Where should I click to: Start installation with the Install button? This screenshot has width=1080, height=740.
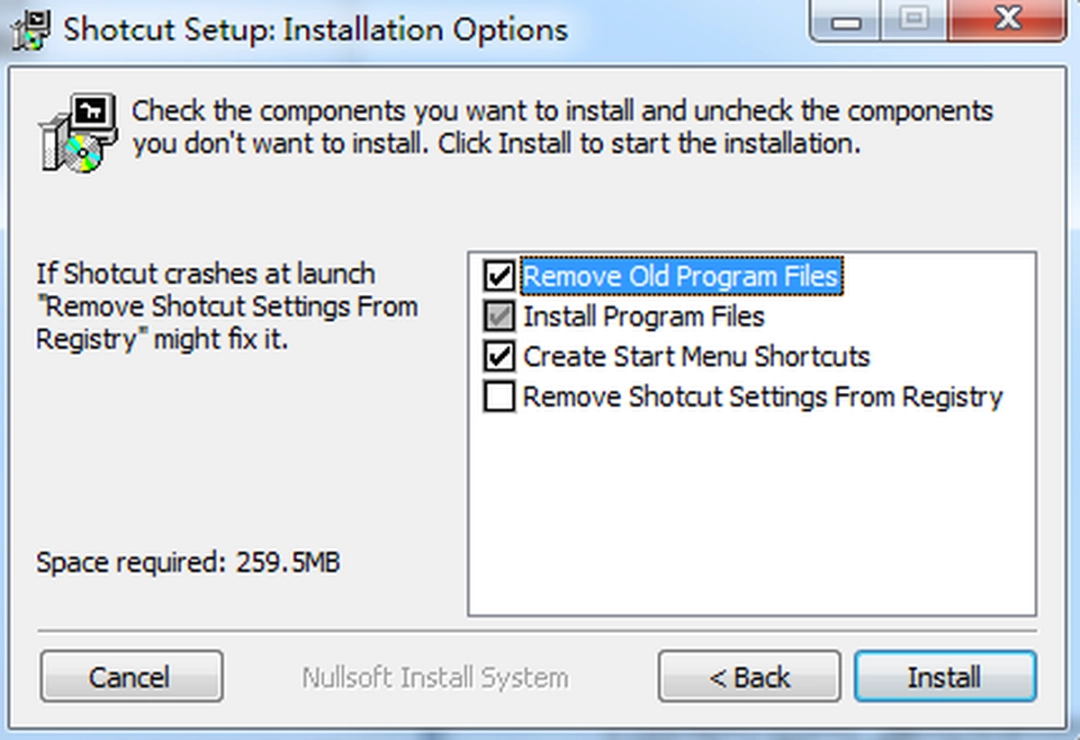click(944, 677)
